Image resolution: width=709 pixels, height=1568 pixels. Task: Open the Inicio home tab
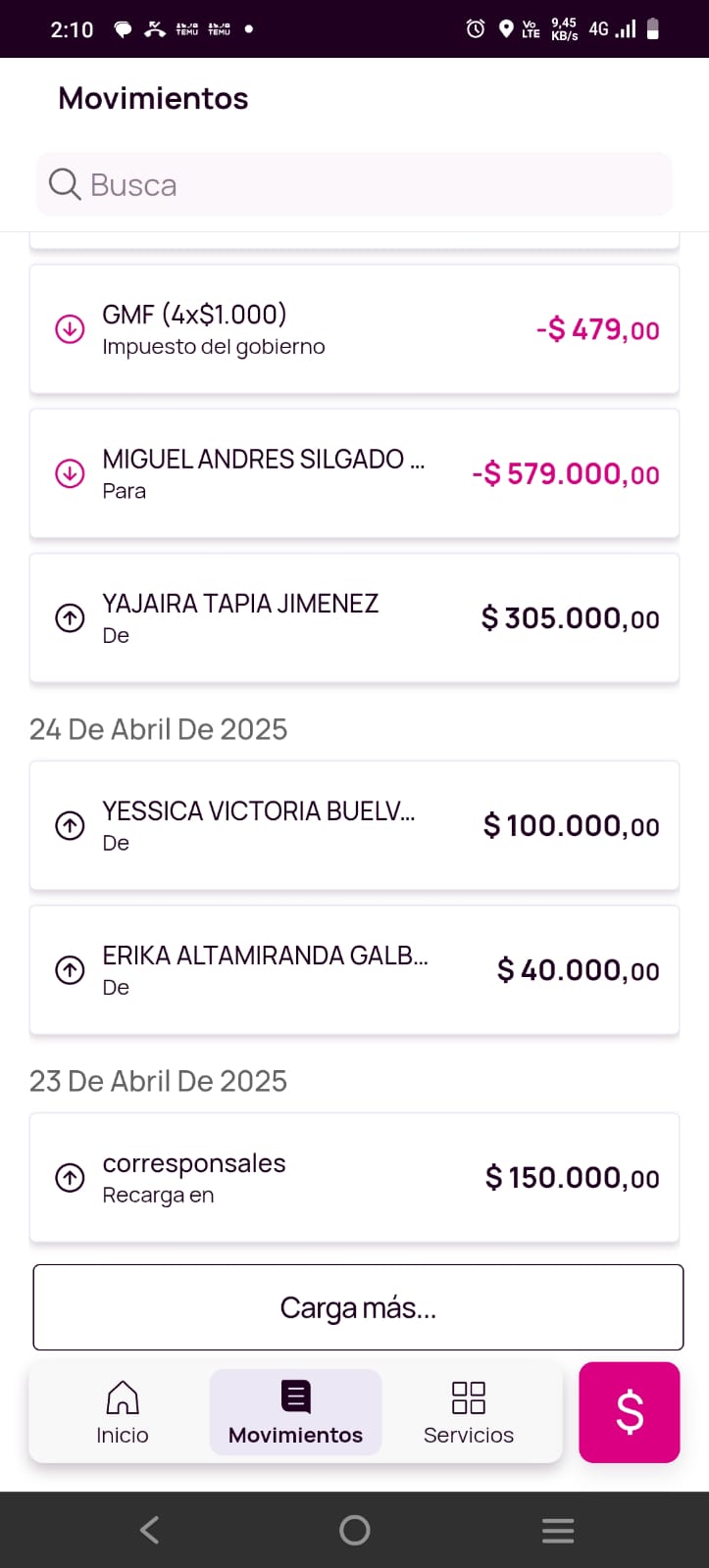click(123, 1412)
